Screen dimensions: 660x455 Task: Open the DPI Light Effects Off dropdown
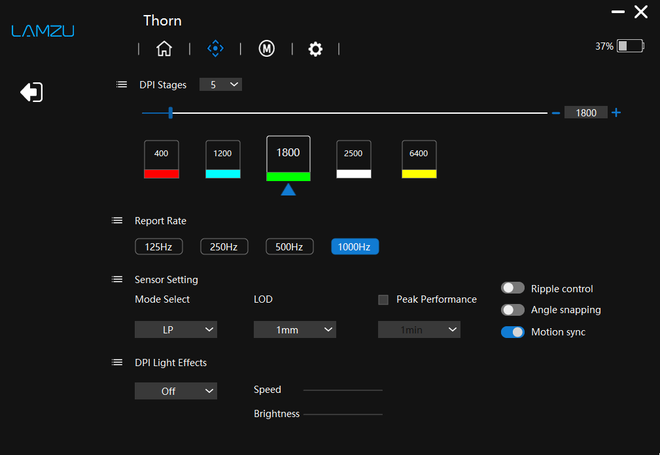[175, 391]
